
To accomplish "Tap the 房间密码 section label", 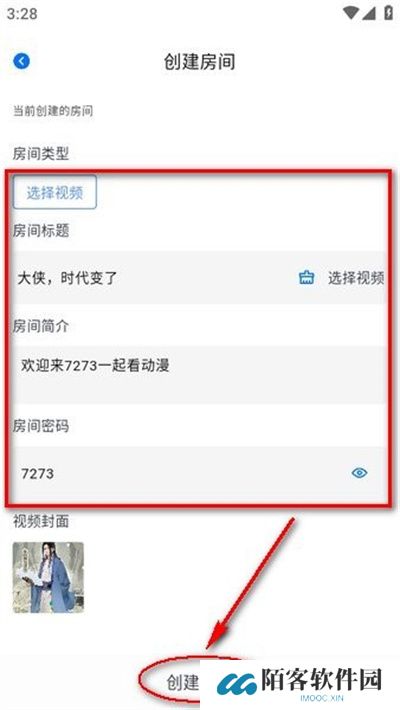I will (41, 426).
